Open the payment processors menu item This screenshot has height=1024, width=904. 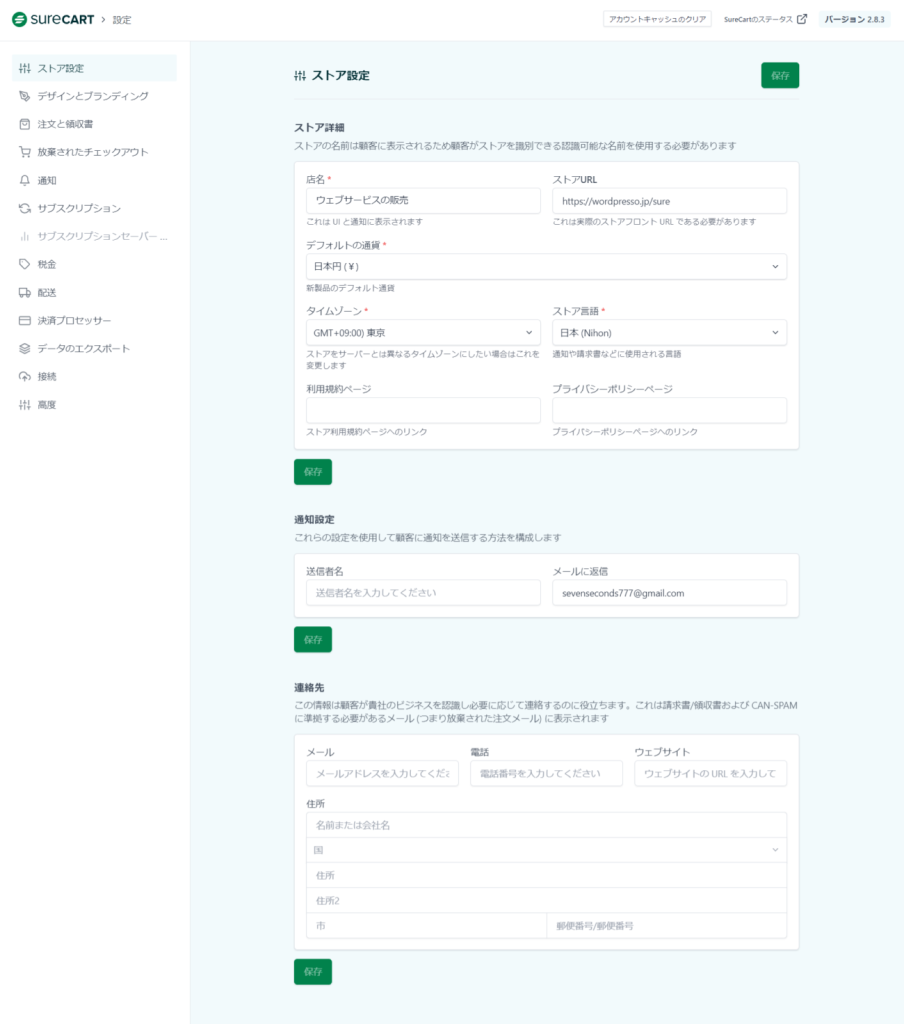point(74,320)
